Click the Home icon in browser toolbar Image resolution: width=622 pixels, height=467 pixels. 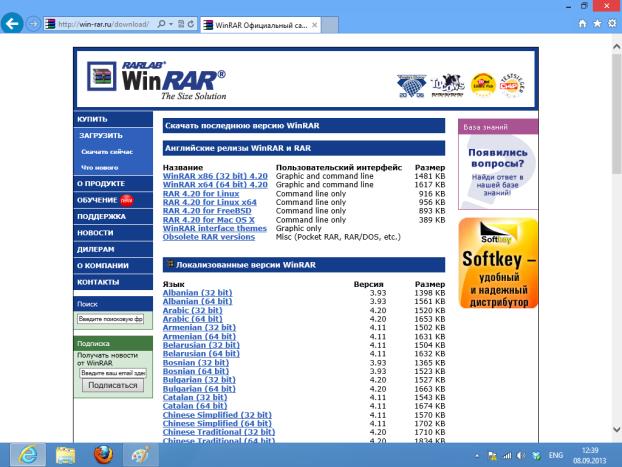(582, 24)
